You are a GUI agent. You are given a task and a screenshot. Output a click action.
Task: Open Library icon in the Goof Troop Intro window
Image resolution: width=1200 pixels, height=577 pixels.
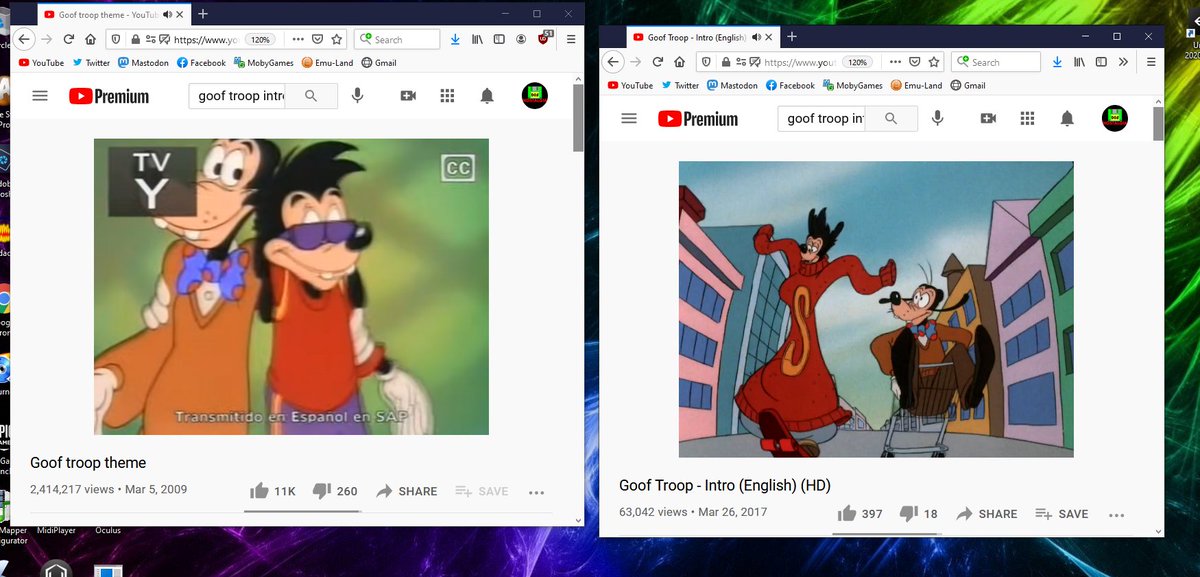1080,62
